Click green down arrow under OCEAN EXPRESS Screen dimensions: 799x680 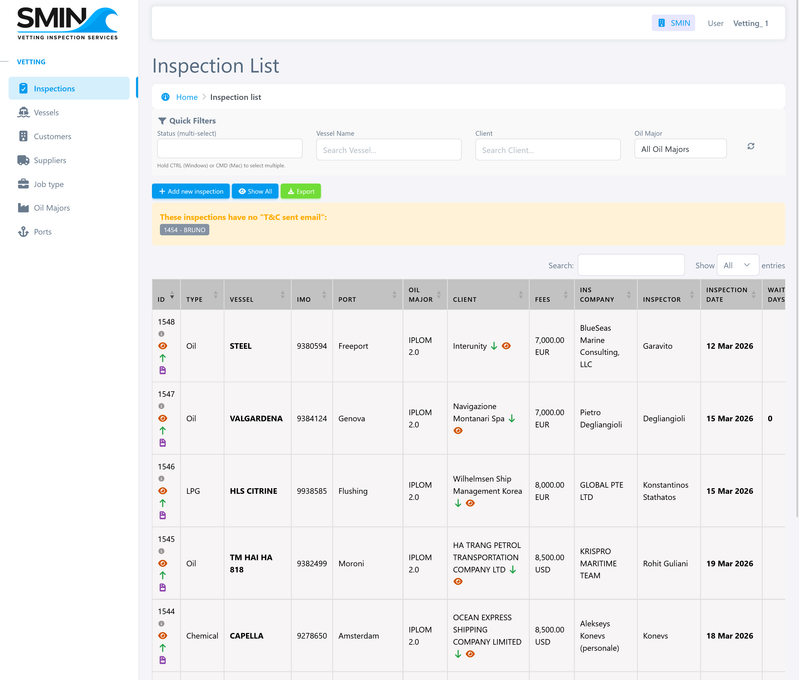(458, 654)
